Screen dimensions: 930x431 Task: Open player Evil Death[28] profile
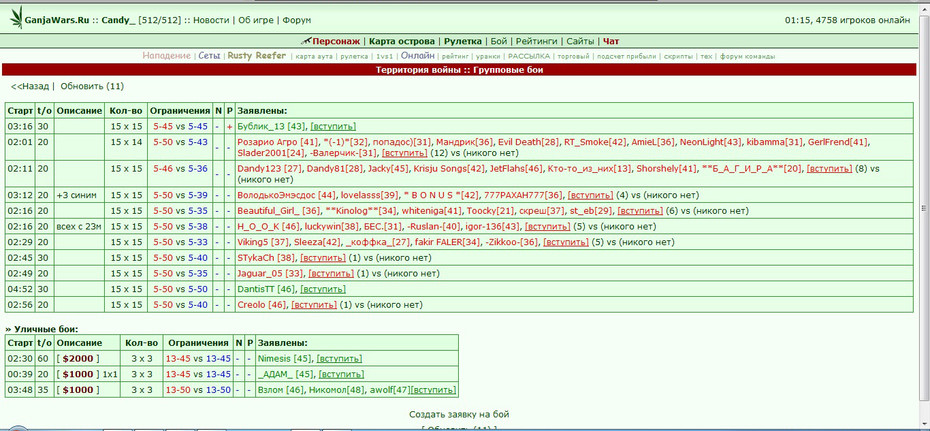[528, 142]
